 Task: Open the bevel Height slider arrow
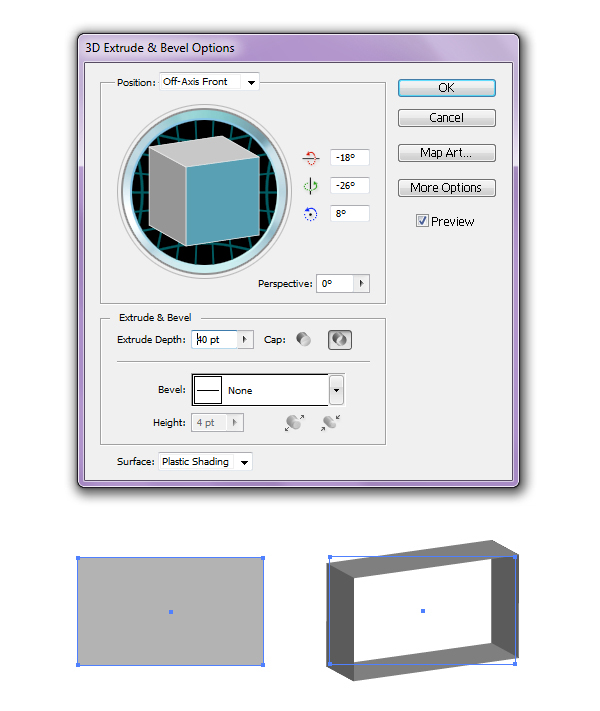(x=235, y=423)
